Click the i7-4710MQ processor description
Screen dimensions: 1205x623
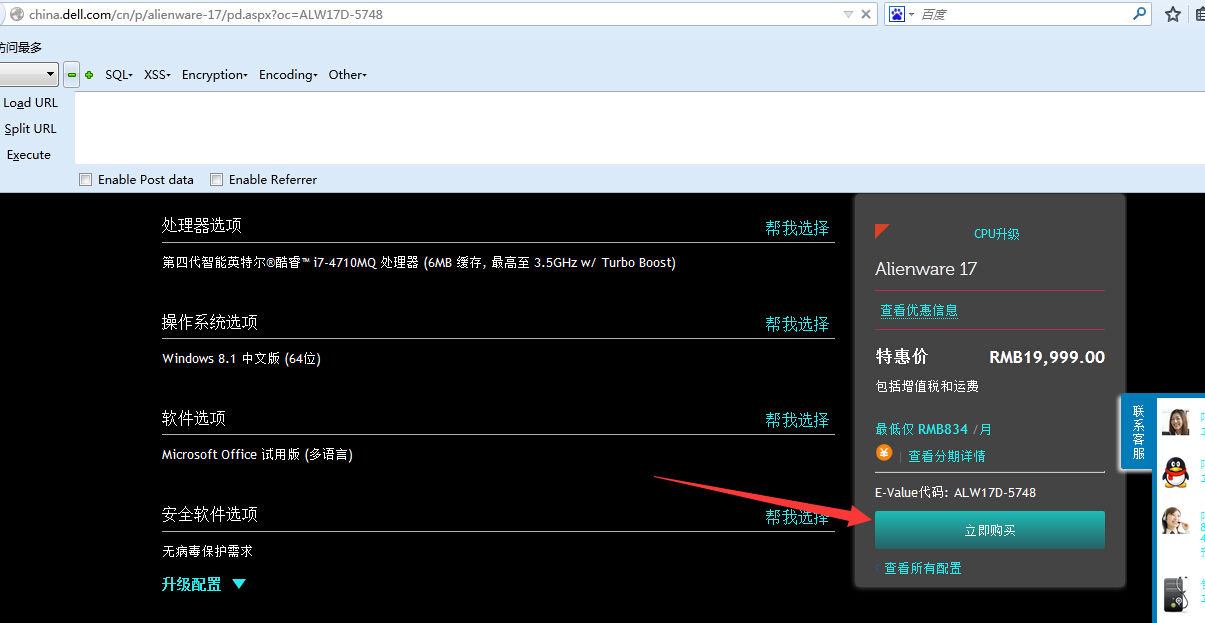coord(419,263)
